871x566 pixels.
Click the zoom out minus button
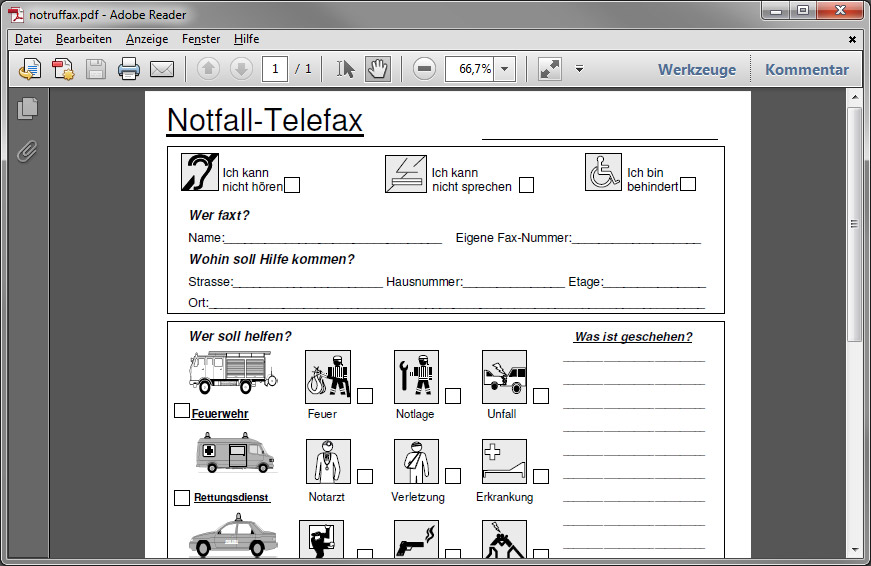click(x=425, y=69)
